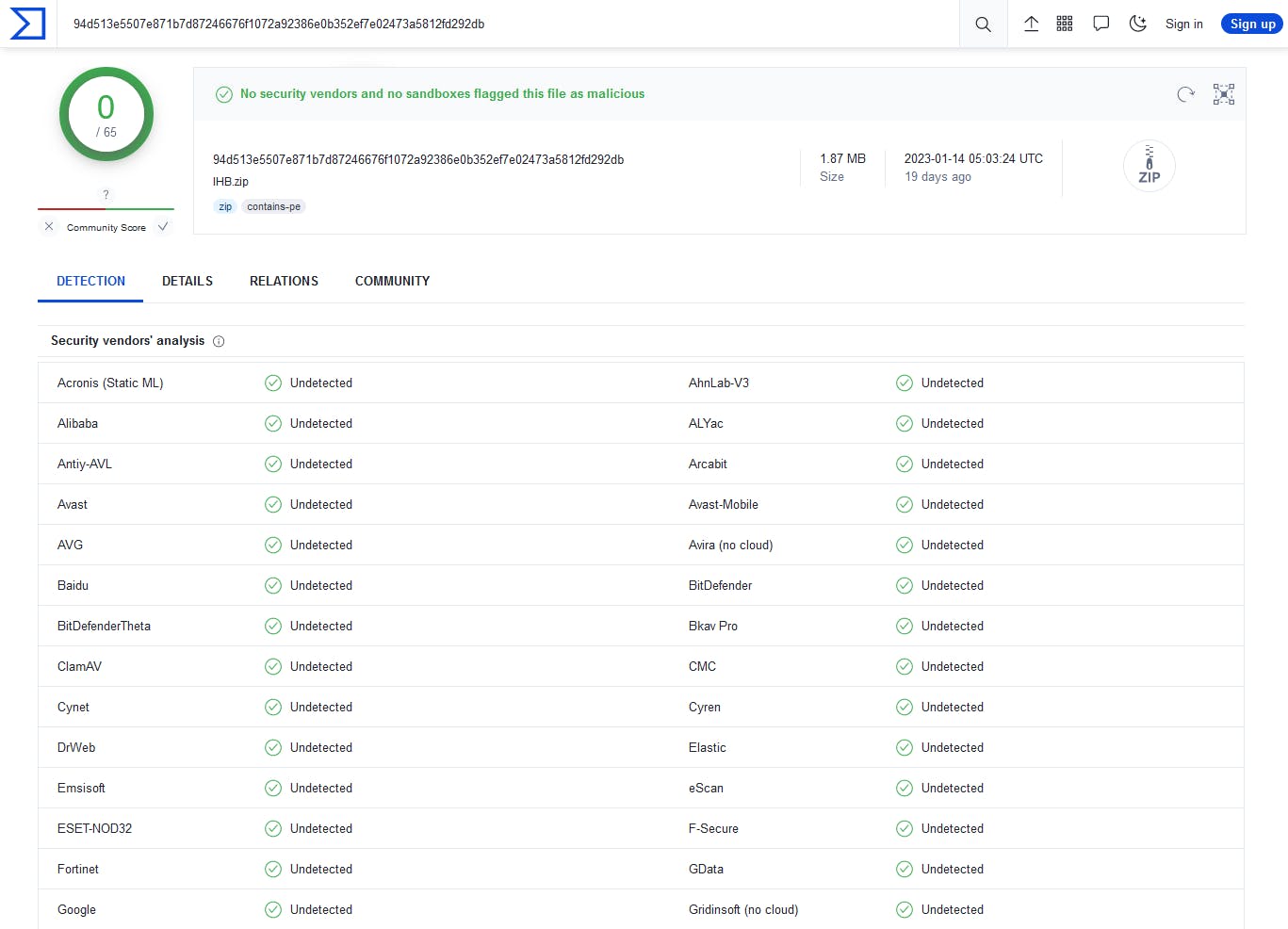
Task: Switch to the COMMUNITY tab
Action: 392,281
